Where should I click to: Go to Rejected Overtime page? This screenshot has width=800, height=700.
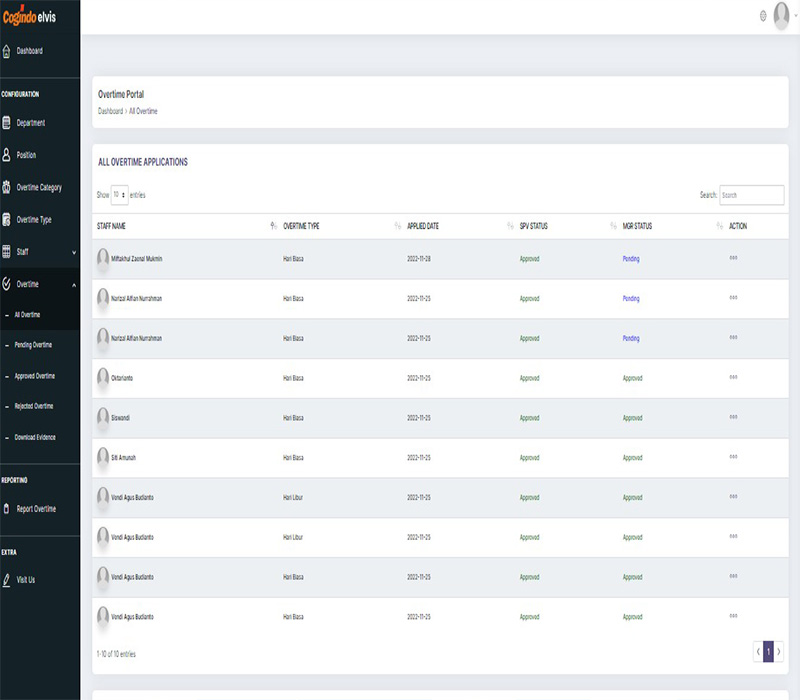point(33,406)
